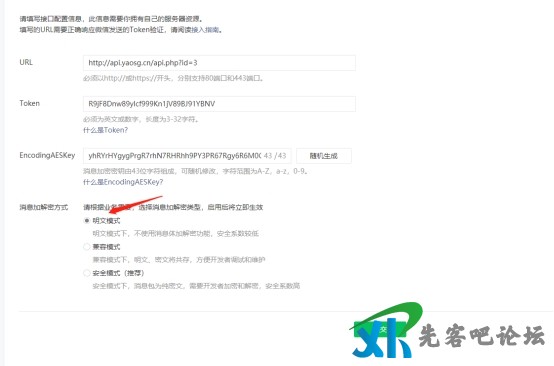The height and width of the screenshot is (366, 554).
Task: Open the 什么是EncodingAESKey? help link
Action: click(x=123, y=182)
